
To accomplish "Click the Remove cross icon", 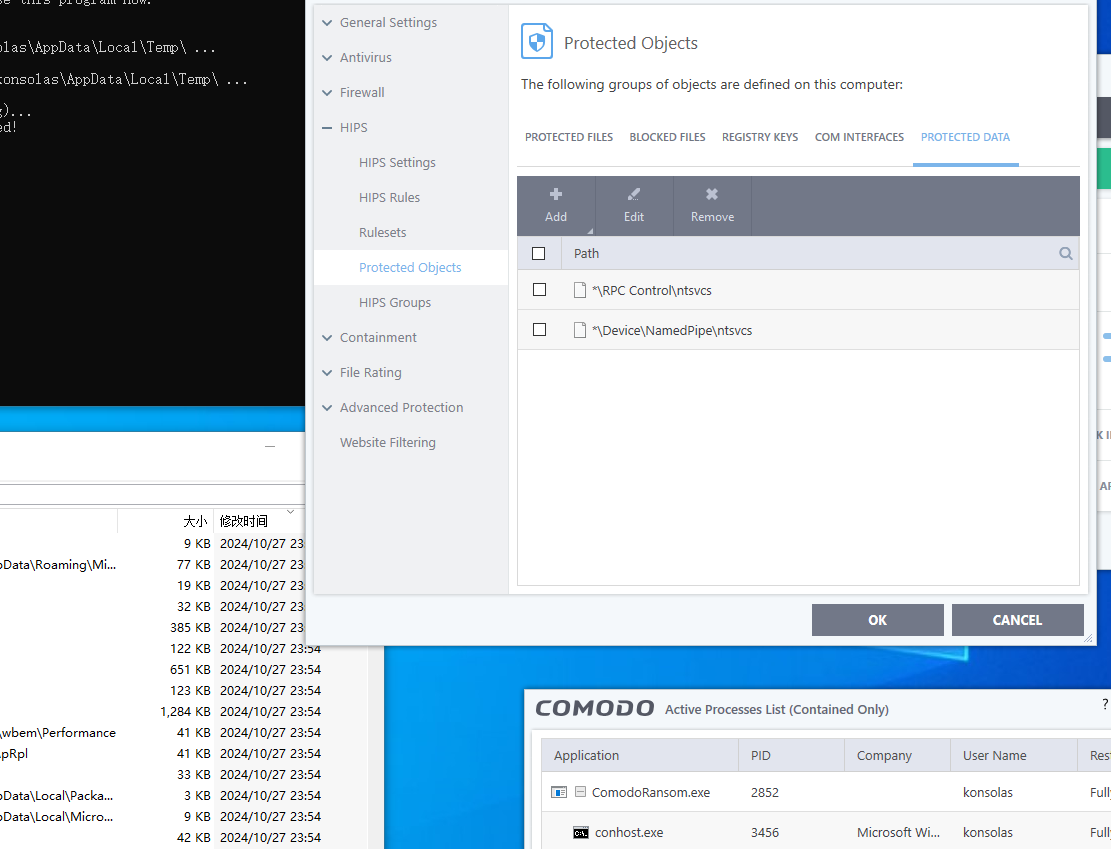I will tap(711, 193).
